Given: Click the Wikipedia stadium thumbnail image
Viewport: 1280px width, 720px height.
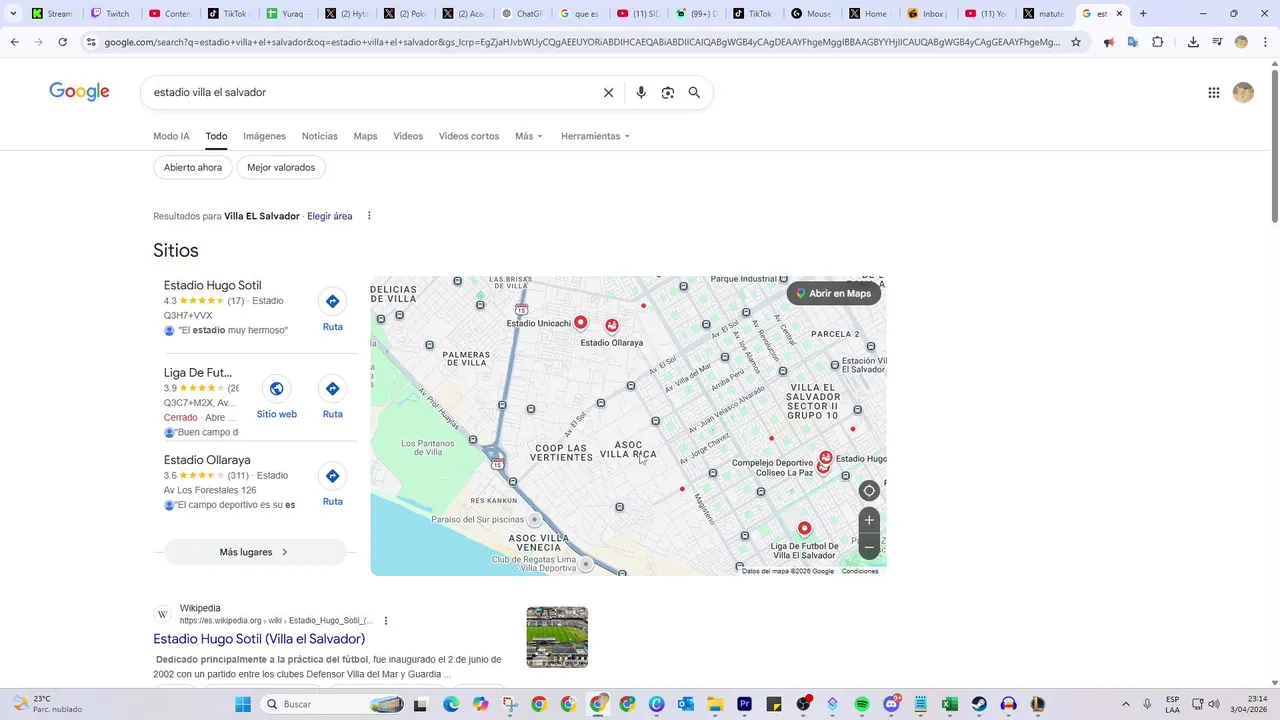Looking at the screenshot, I should pos(557,637).
